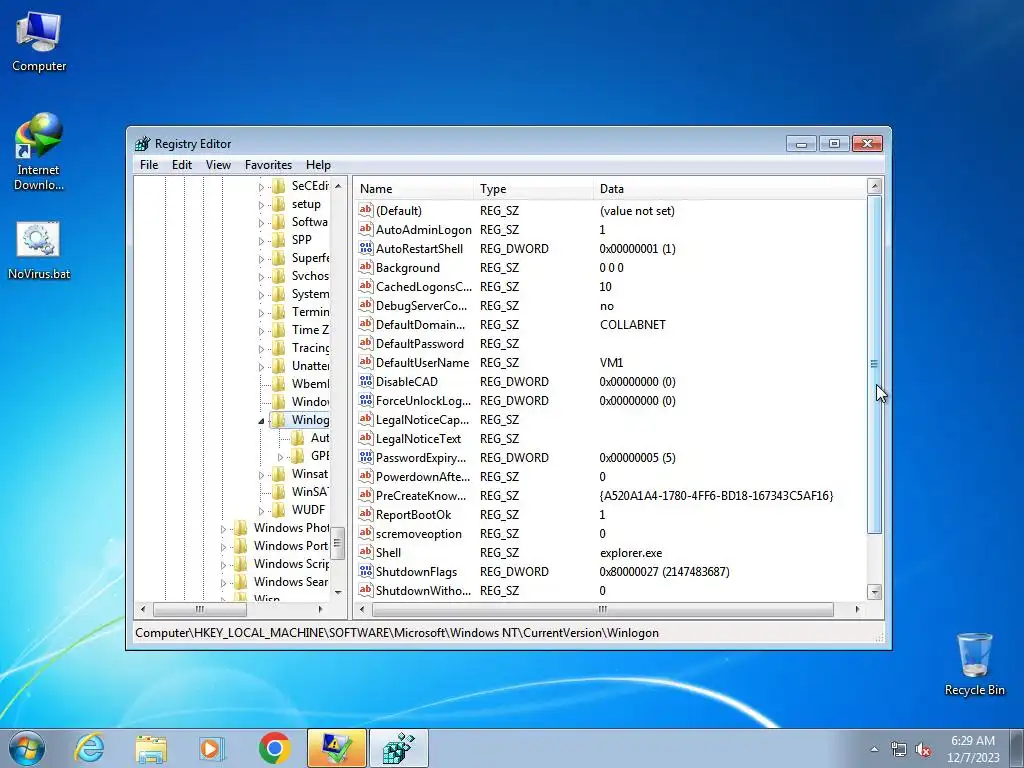Sort values by the Type column header
The height and width of the screenshot is (768, 1024).
point(534,189)
